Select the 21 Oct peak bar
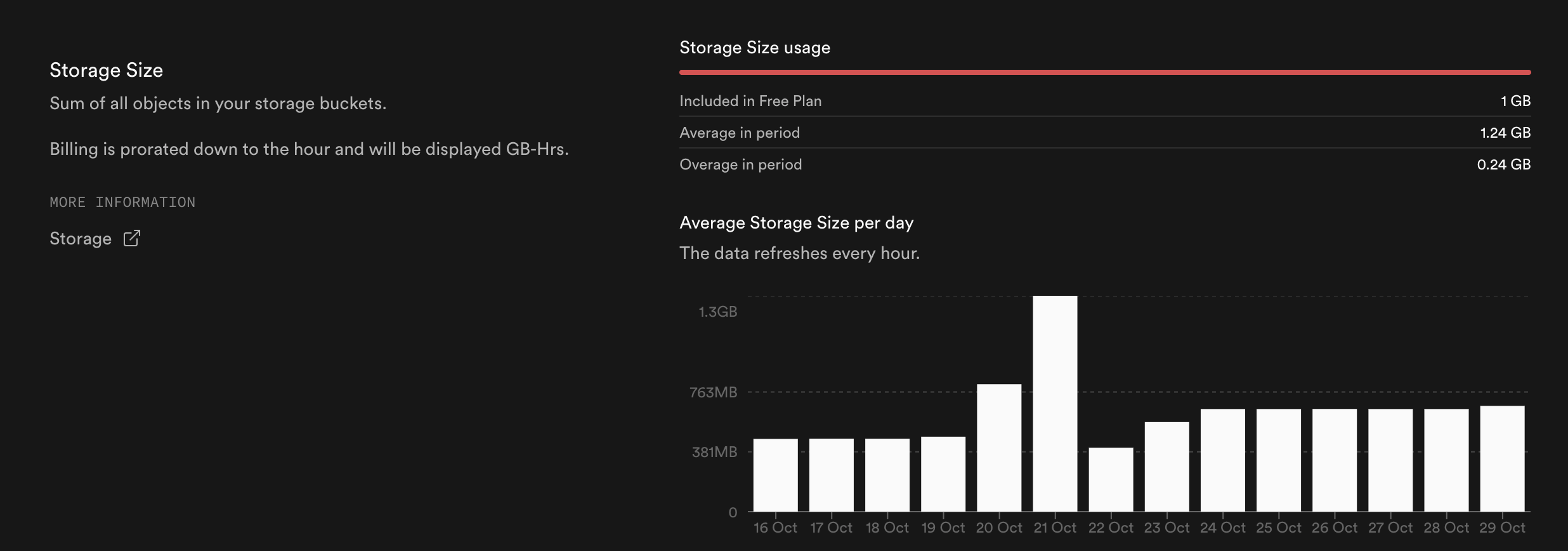1568x551 pixels. click(x=1055, y=404)
